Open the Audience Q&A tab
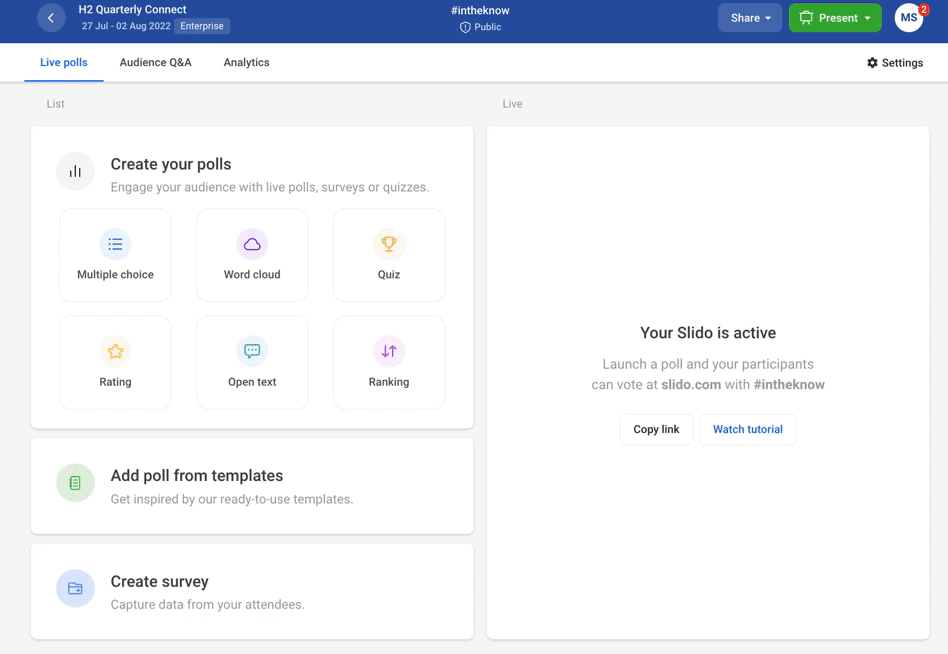The height and width of the screenshot is (654, 948). click(155, 62)
